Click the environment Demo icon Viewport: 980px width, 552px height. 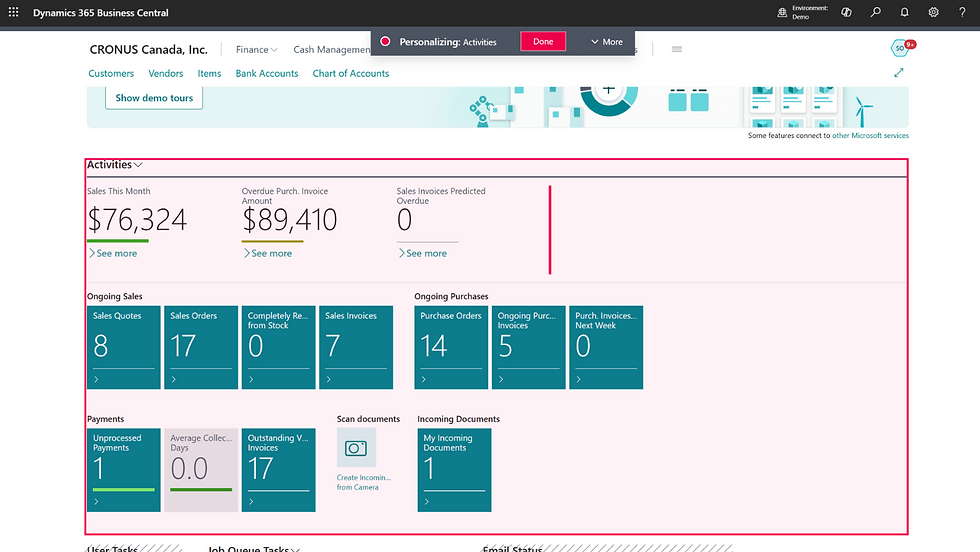coord(782,12)
